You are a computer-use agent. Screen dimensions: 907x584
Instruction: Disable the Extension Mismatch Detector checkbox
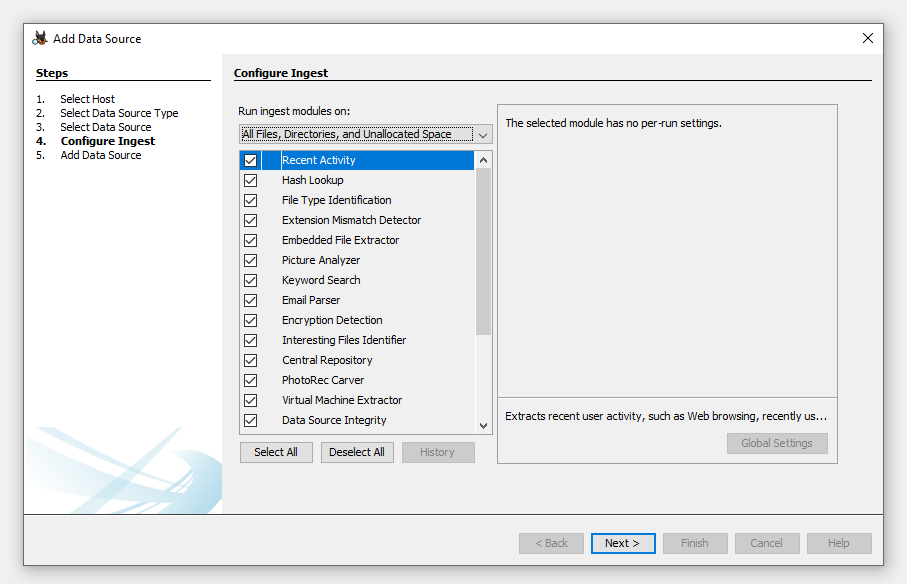click(x=250, y=220)
